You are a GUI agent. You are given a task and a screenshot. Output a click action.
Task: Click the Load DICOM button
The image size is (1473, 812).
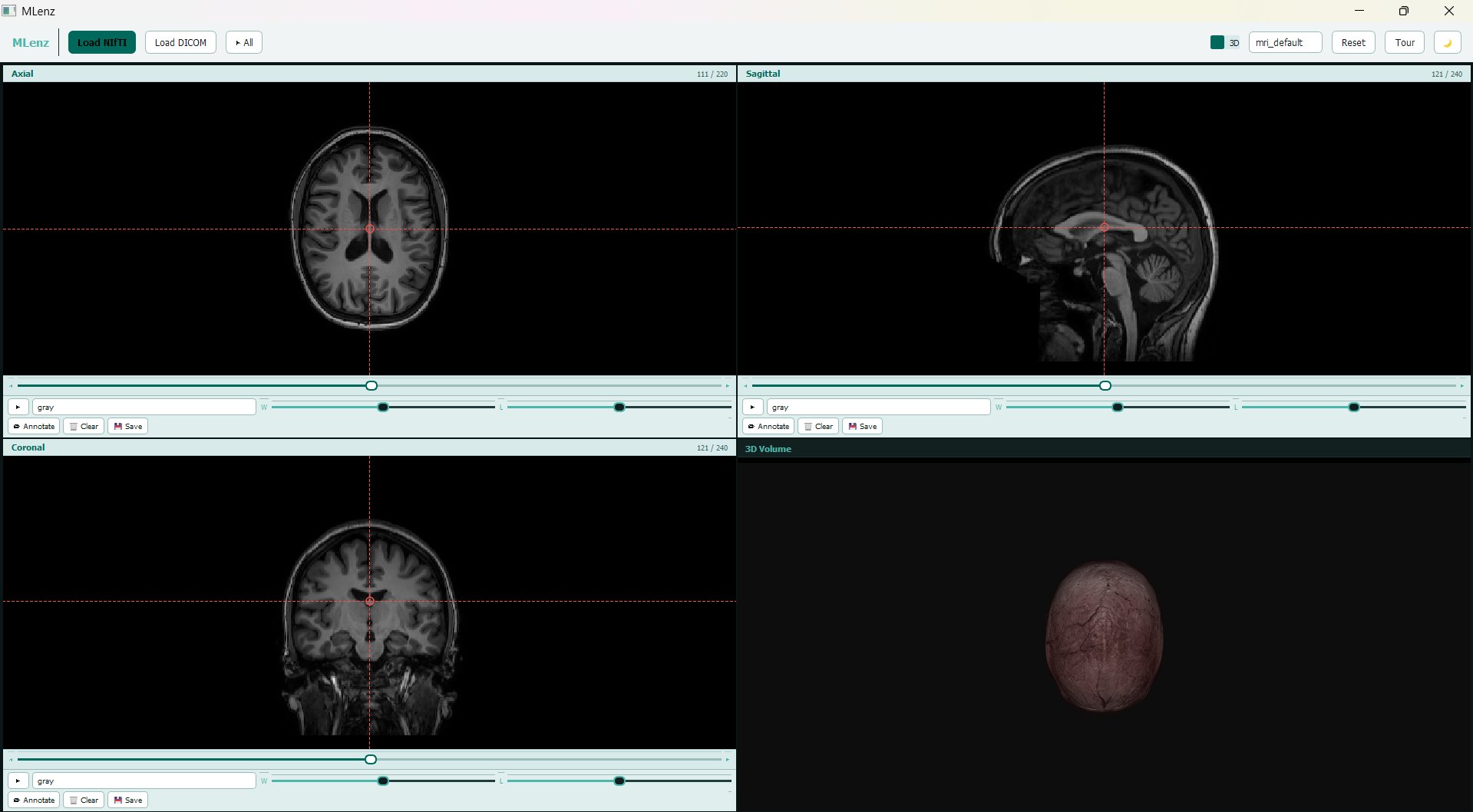point(180,42)
